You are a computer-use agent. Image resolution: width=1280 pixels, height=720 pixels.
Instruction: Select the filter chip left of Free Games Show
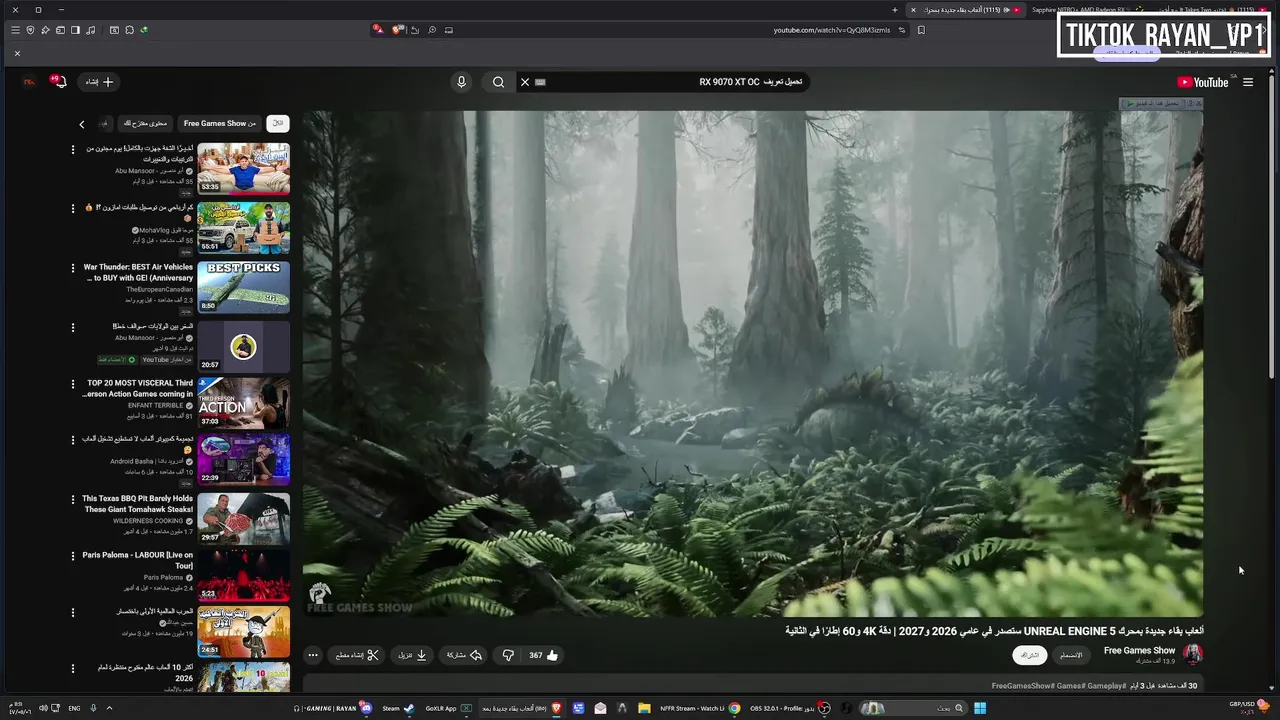point(146,123)
